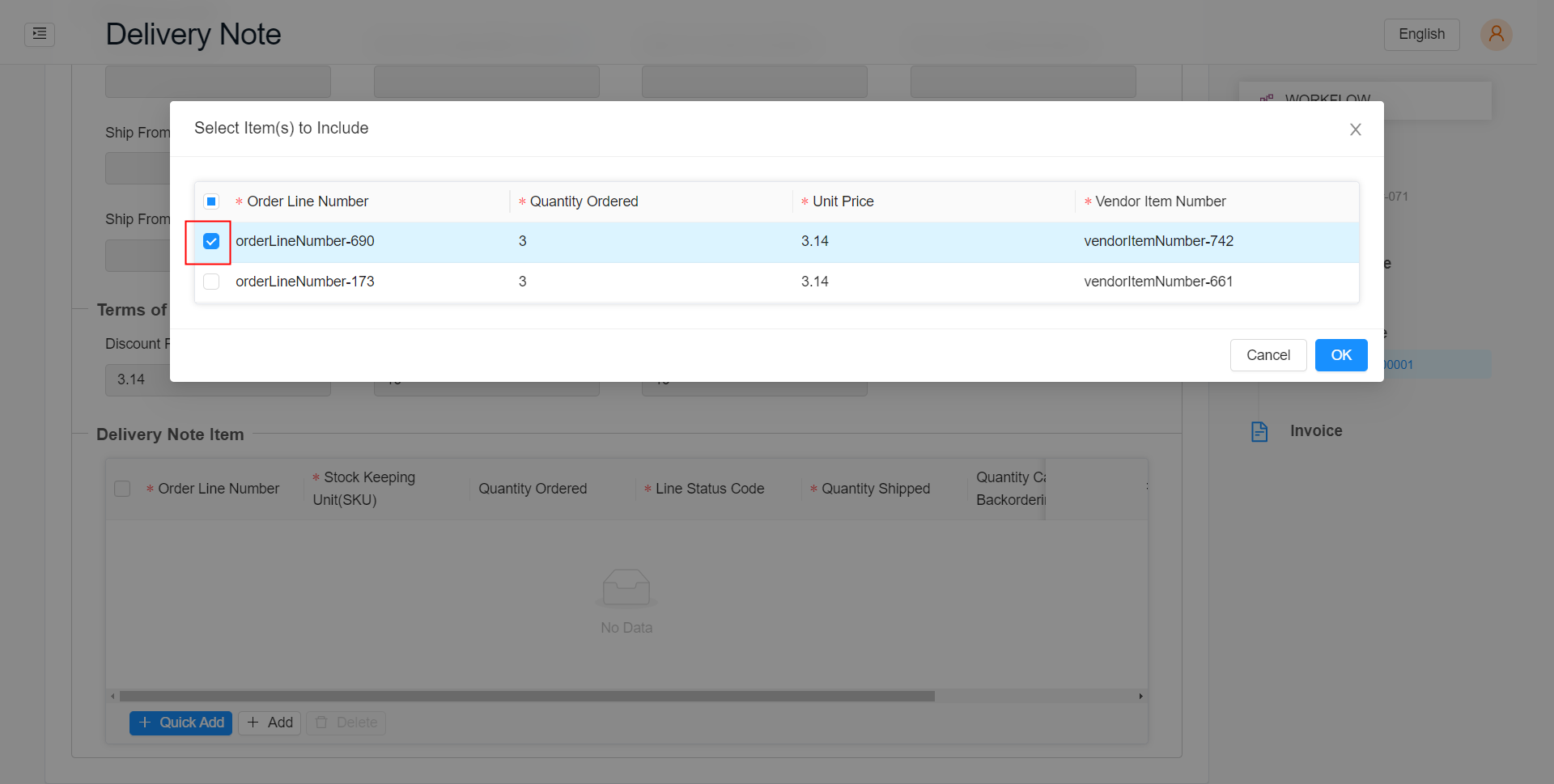Click vendorItemNumber-742 cell
This screenshot has width=1554, height=784.
tap(1158, 241)
